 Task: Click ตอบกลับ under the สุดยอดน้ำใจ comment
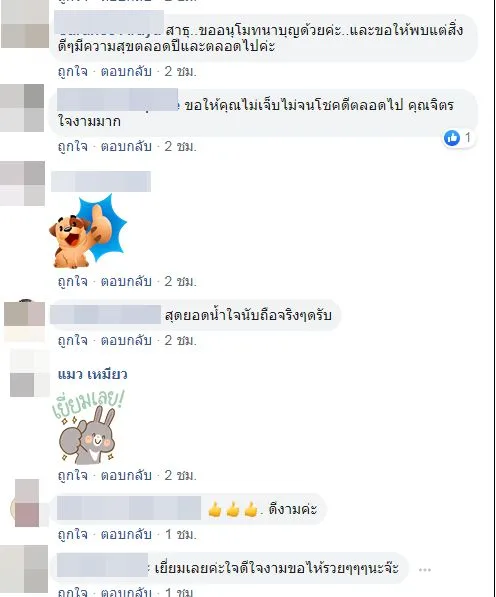pos(126,340)
